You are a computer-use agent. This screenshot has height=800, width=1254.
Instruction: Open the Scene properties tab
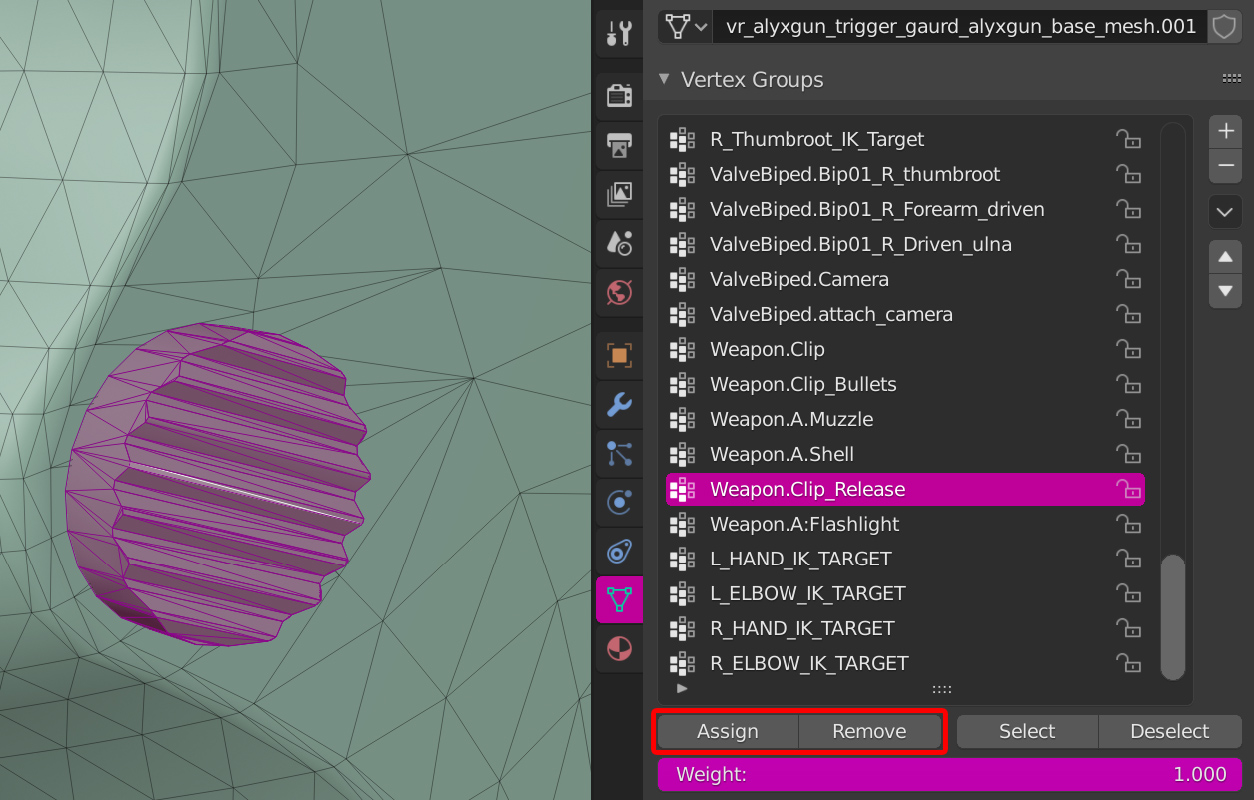(619, 243)
